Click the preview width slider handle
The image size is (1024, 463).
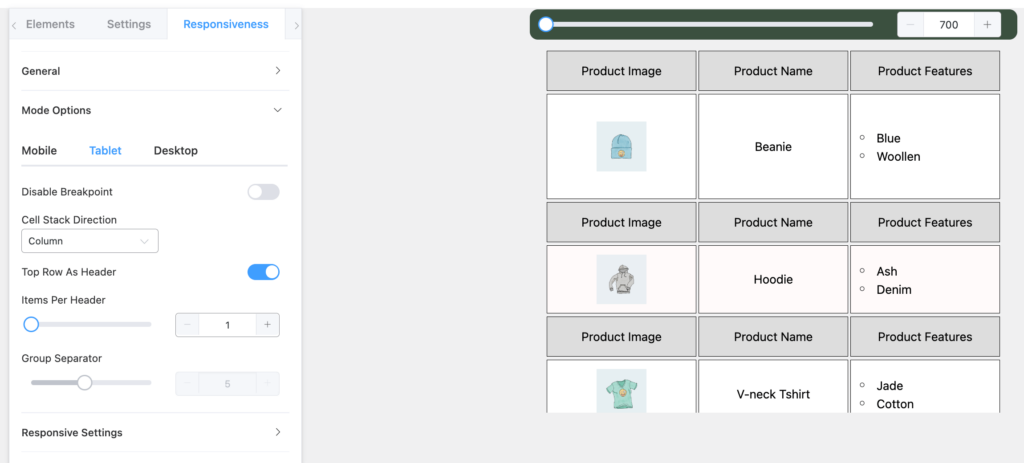coord(546,25)
